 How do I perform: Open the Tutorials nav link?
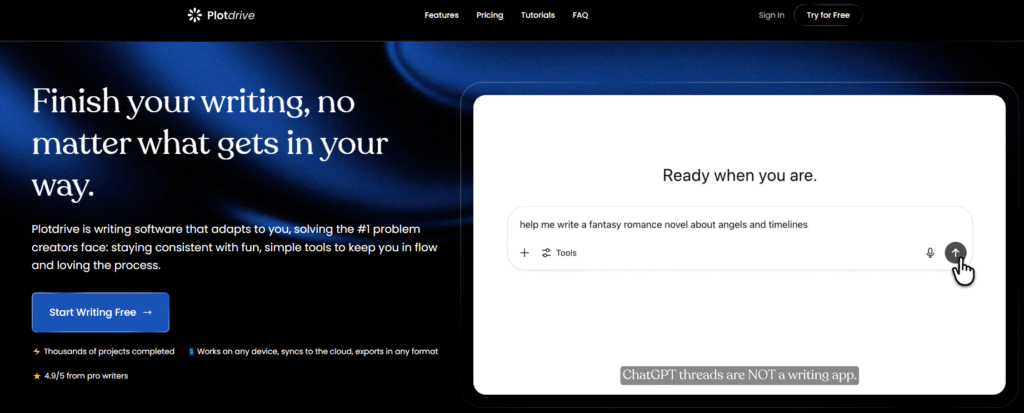[x=538, y=15]
